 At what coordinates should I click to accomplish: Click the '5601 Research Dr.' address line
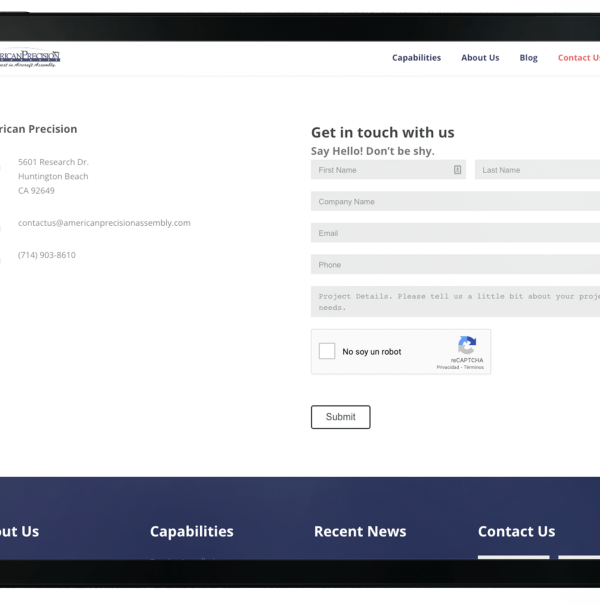[53, 162]
